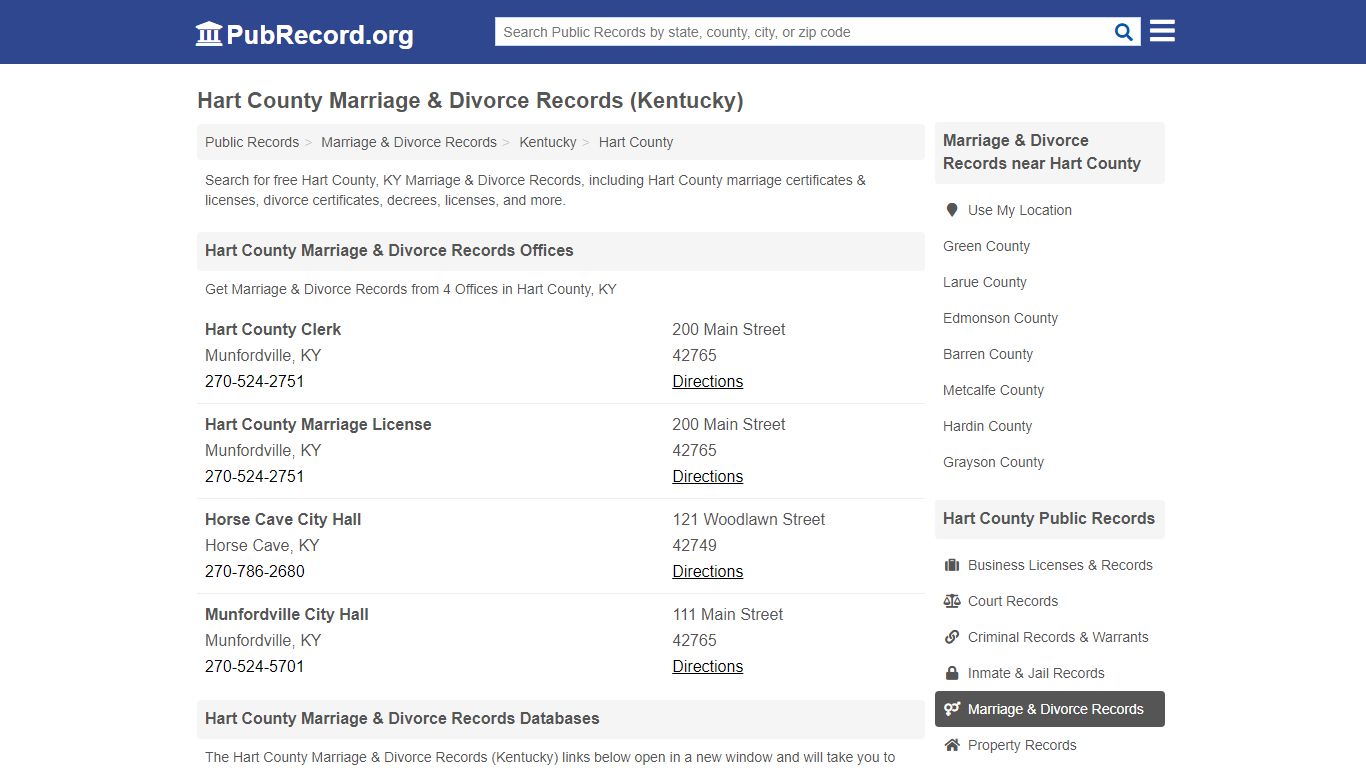This screenshot has height=768, width=1366.
Task: Open Hardin County records link
Action: (x=987, y=426)
